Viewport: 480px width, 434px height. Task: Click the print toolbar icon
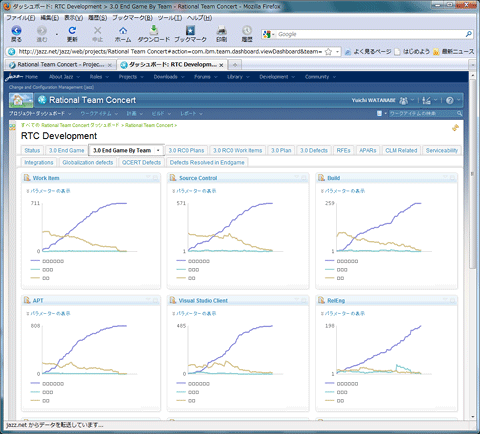(222, 31)
